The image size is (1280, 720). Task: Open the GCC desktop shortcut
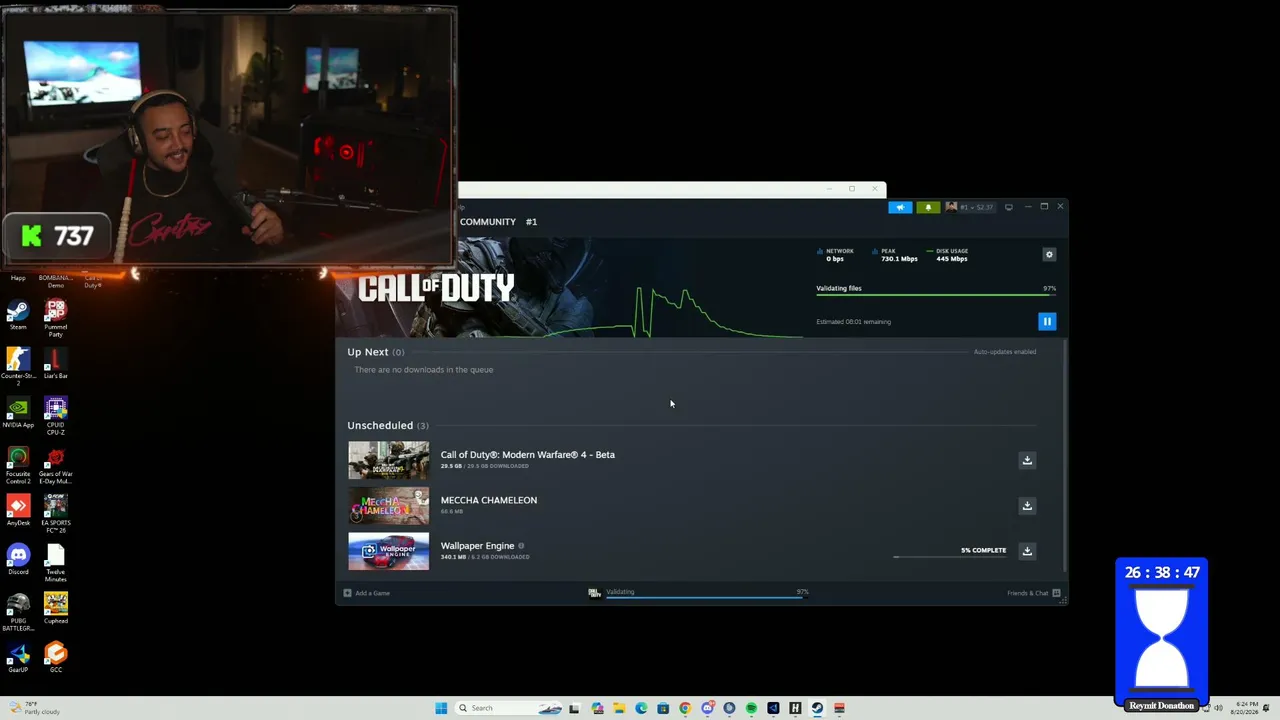[55, 658]
